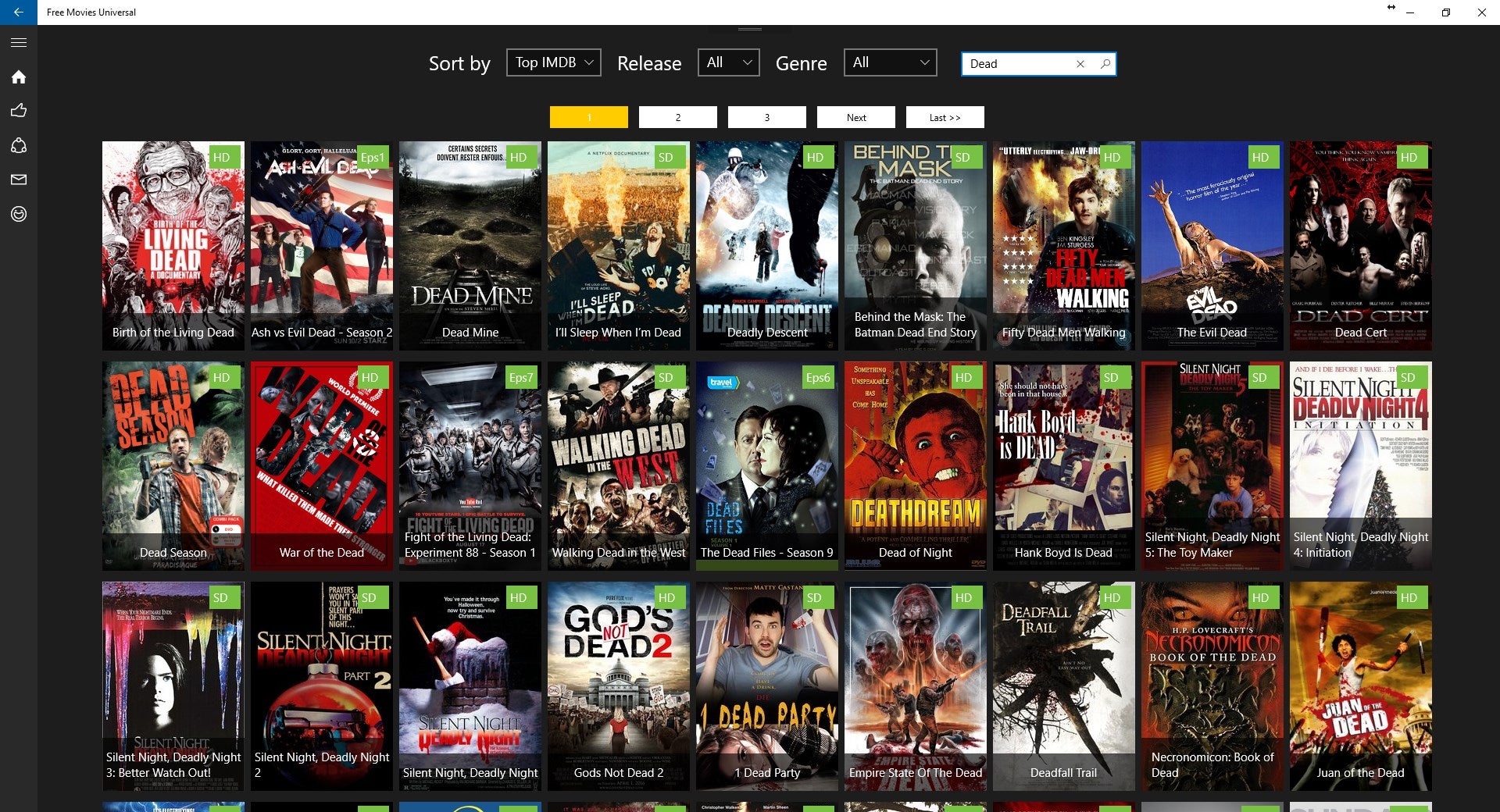Open the Dead Cert movie
The width and height of the screenshot is (1500, 812).
pyautogui.click(x=1361, y=246)
